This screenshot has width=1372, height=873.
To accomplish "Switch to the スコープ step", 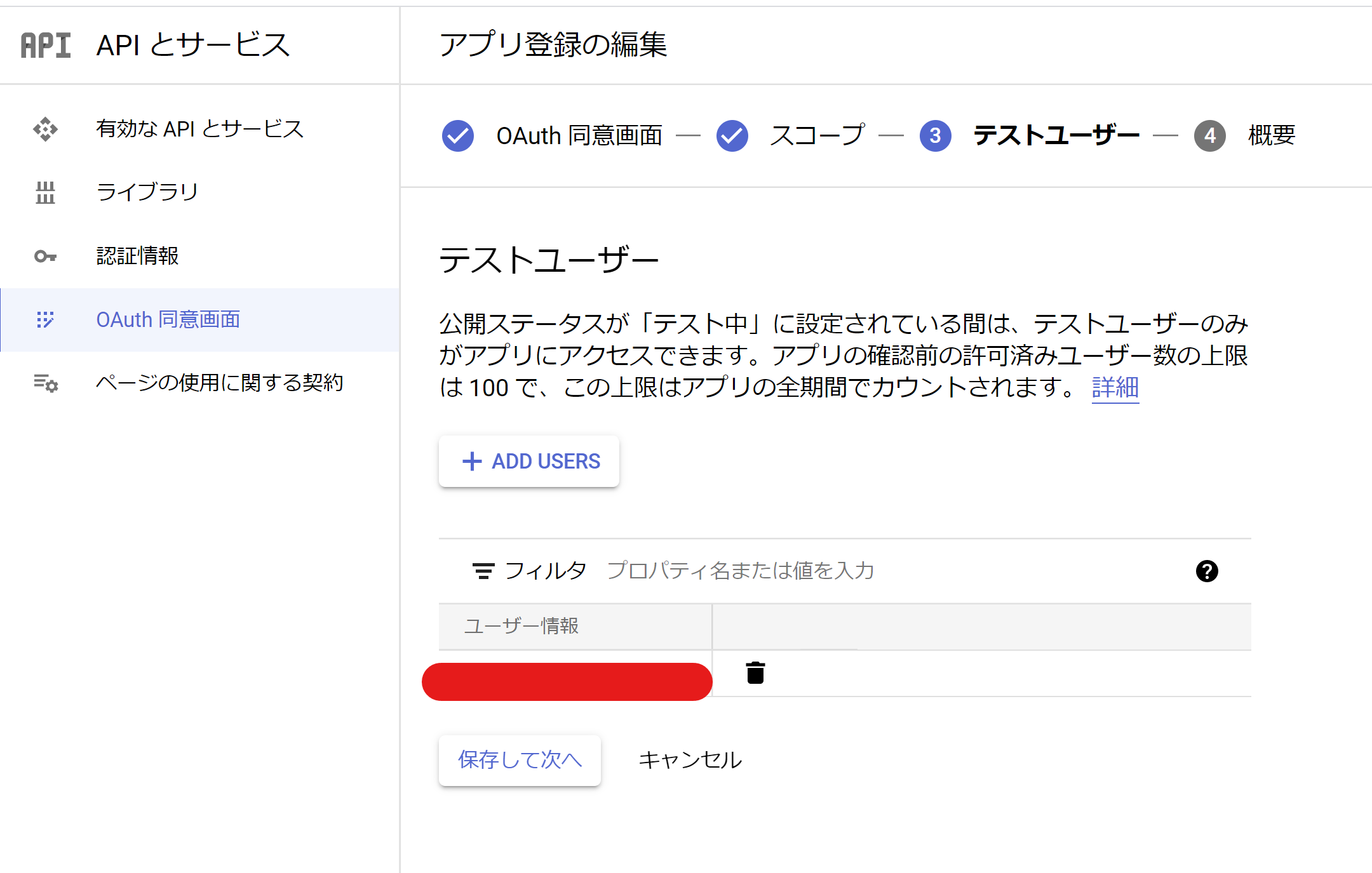I will point(817,135).
